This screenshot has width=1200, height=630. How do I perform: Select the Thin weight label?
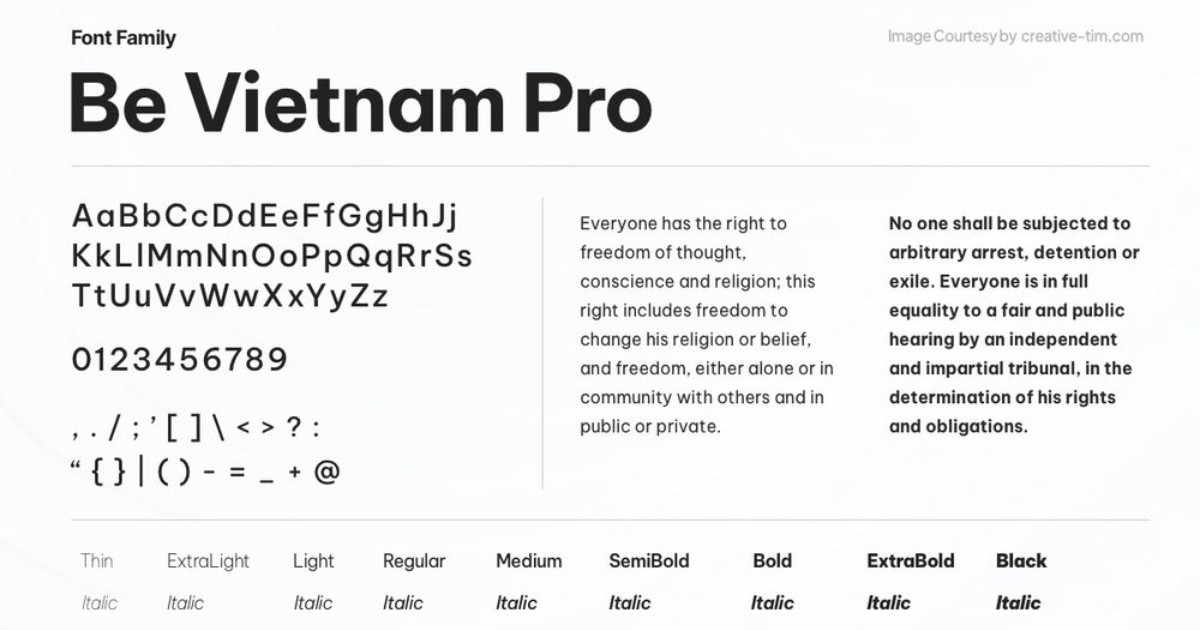point(97,561)
